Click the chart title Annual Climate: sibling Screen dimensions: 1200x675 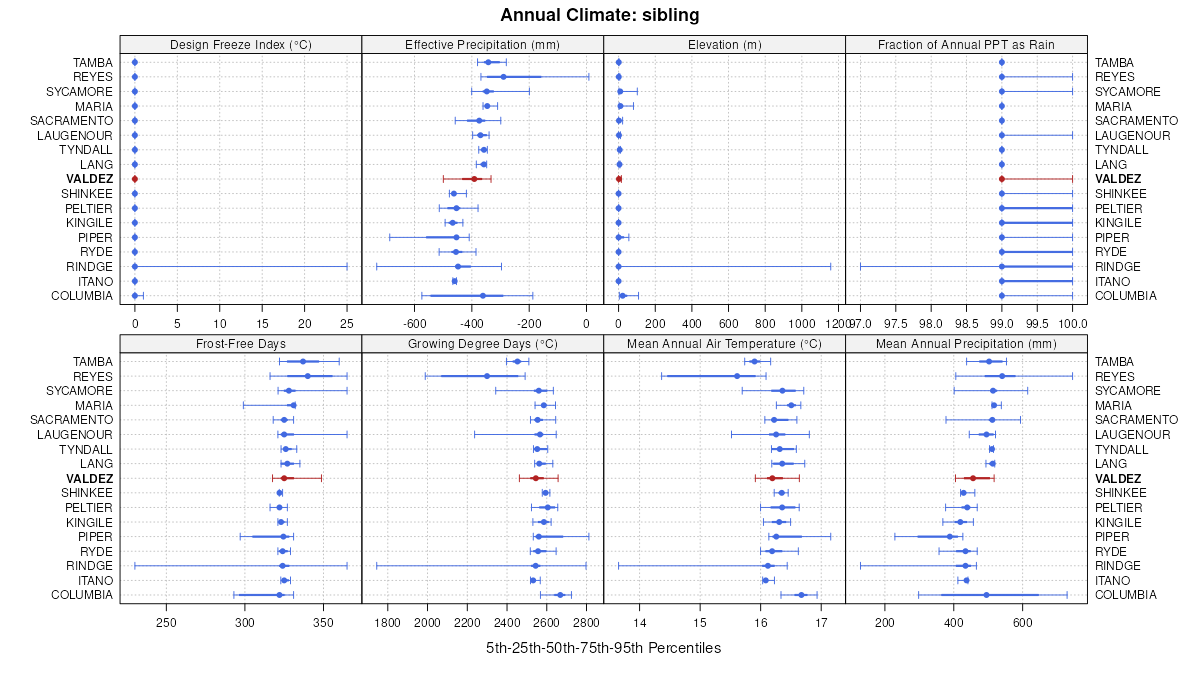(x=599, y=15)
